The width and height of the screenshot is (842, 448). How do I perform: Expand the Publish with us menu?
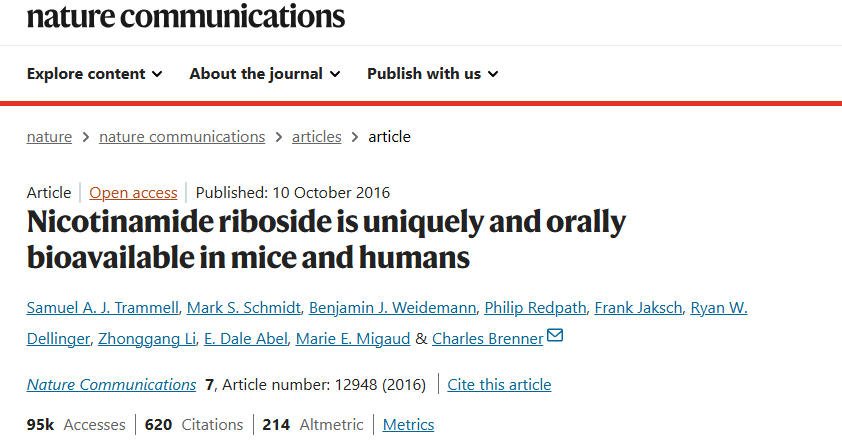pyautogui.click(x=433, y=74)
